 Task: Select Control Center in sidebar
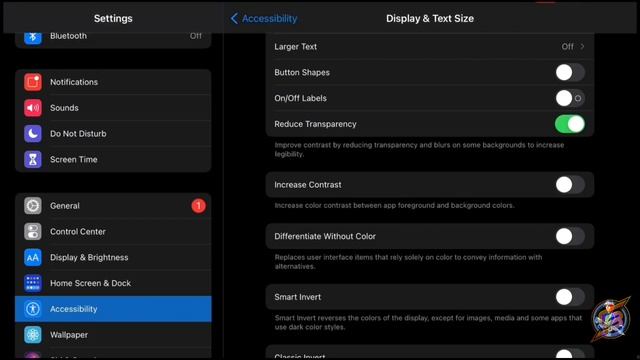[113, 231]
